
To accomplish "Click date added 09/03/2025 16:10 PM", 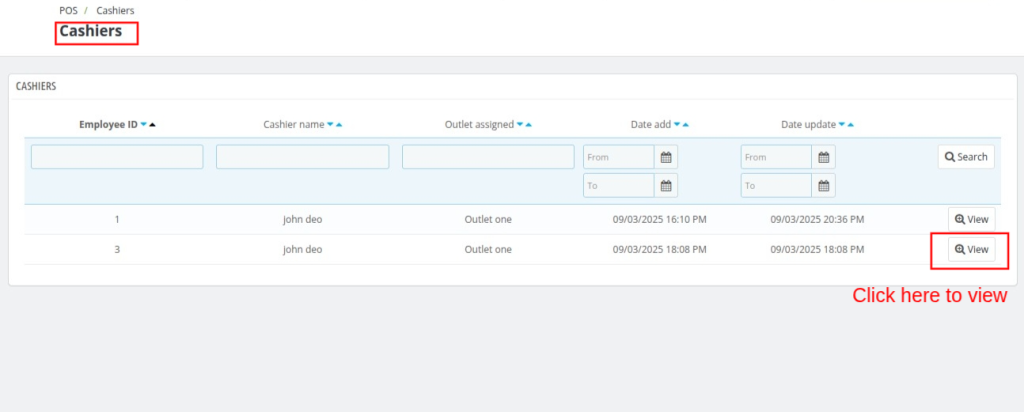I will [660, 219].
